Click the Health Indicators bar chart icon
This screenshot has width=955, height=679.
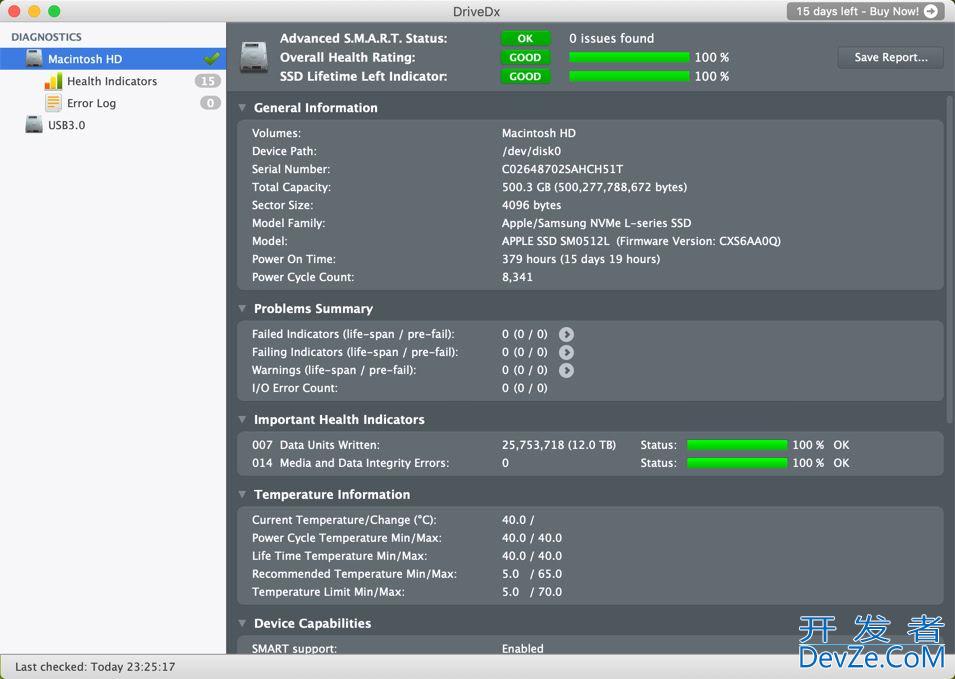(x=54, y=81)
